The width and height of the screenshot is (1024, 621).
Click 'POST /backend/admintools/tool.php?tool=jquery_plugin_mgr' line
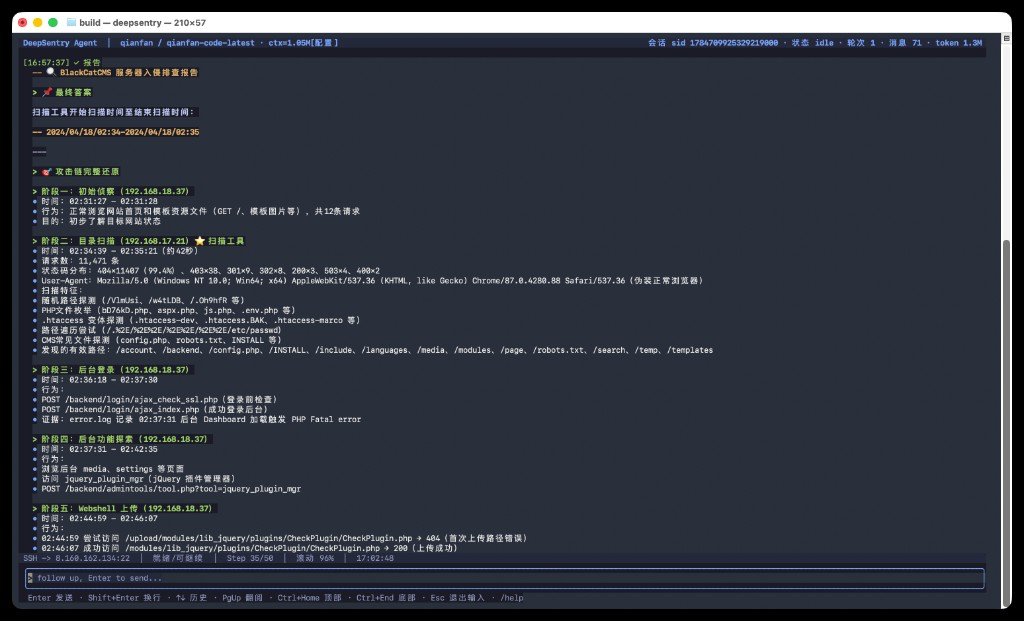(x=171, y=488)
